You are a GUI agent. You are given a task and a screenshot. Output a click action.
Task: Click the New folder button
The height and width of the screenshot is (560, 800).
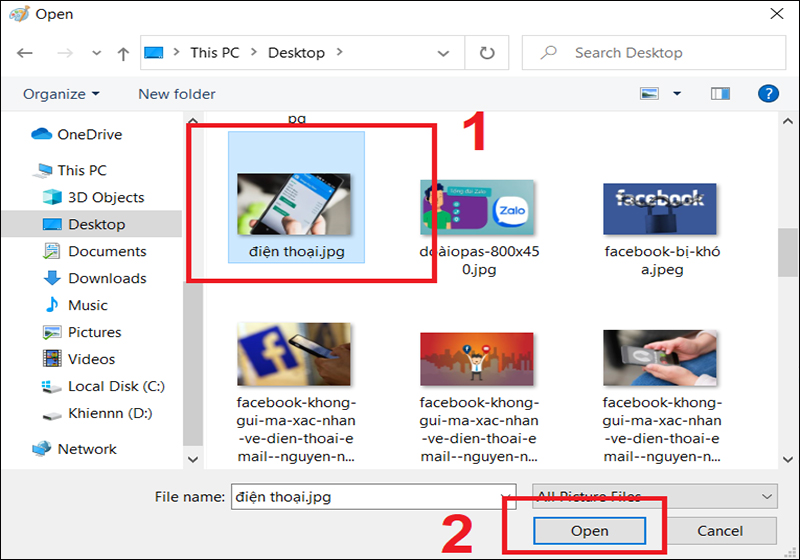(x=176, y=93)
